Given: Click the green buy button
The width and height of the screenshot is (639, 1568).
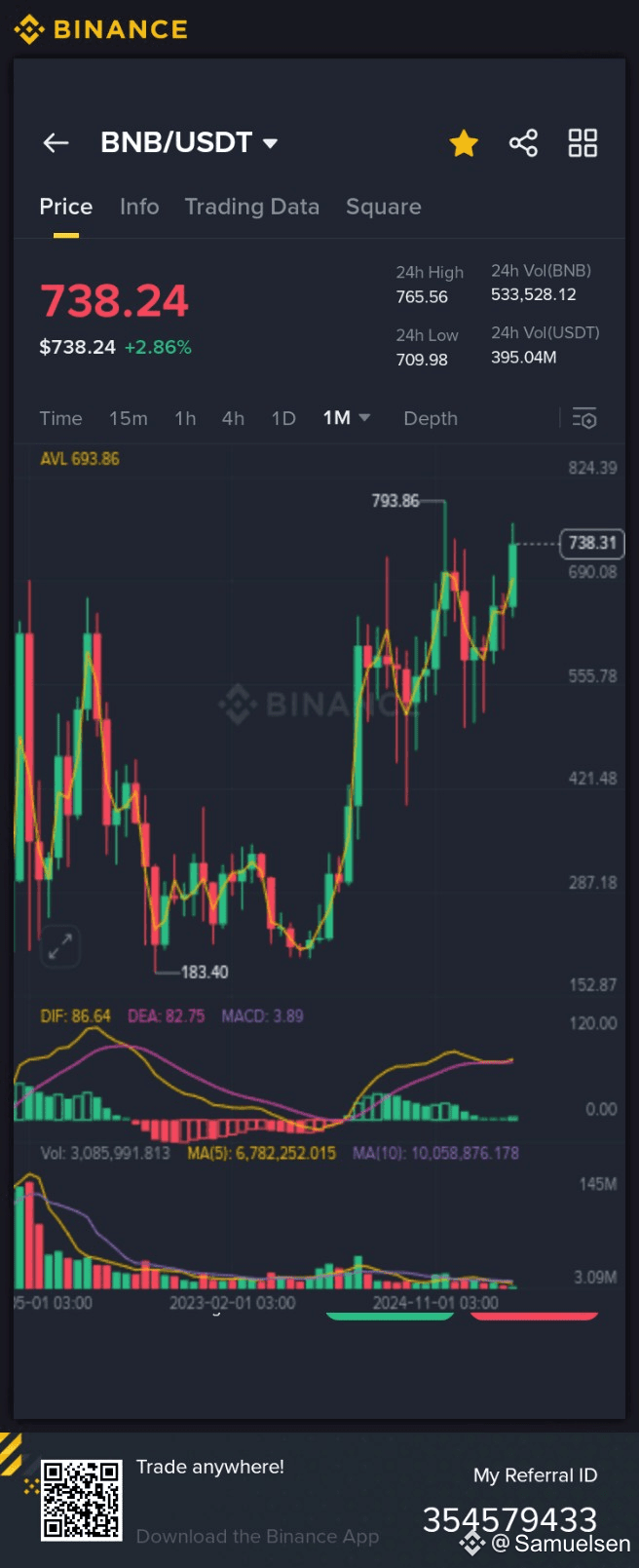Looking at the screenshot, I should pyautogui.click(x=390, y=1316).
